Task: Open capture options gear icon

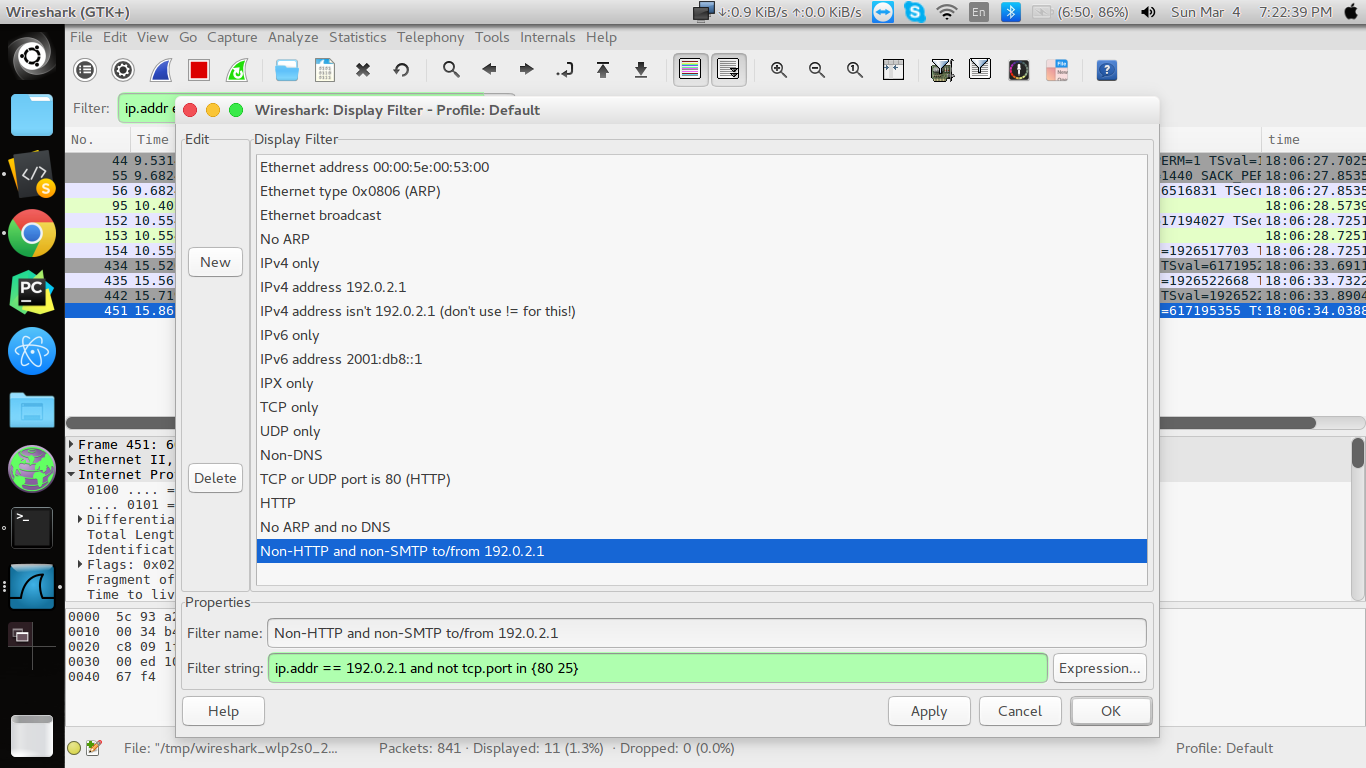Action: [x=123, y=70]
